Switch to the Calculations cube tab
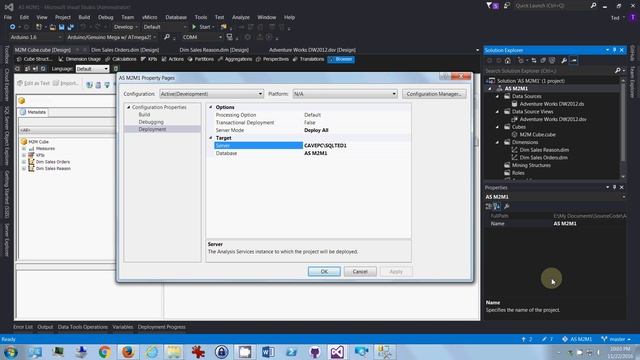Screen dimensions: 640x360 coord(120,59)
